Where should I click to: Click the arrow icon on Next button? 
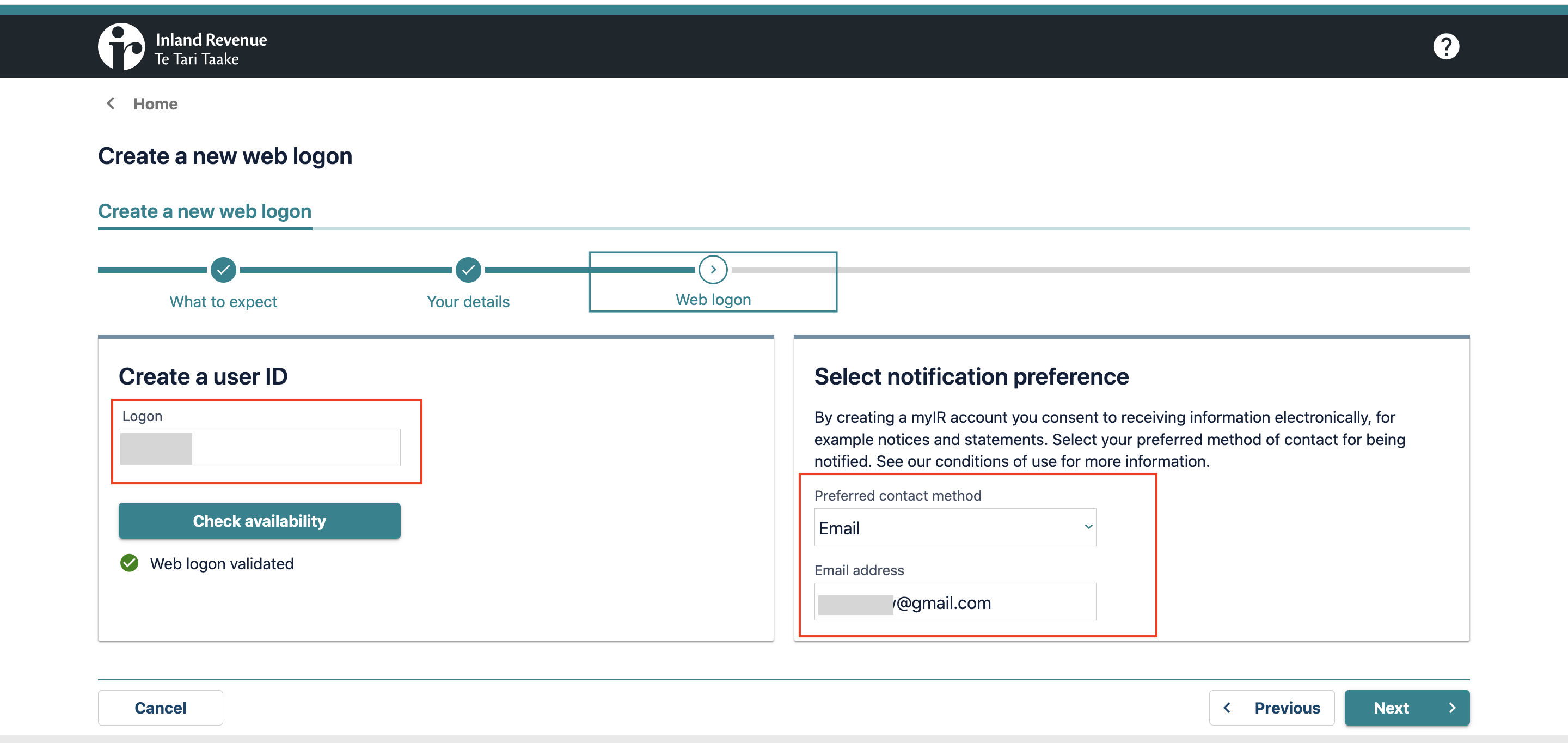coord(1451,708)
